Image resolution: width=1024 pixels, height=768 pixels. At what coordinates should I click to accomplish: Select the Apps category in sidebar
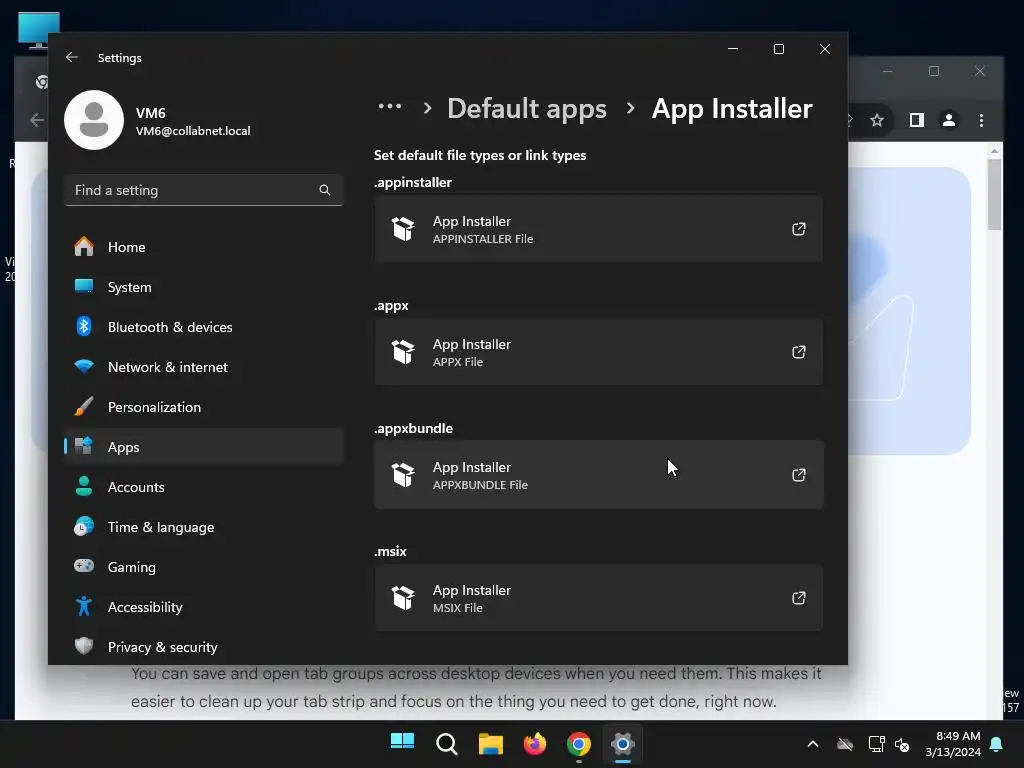[204, 447]
